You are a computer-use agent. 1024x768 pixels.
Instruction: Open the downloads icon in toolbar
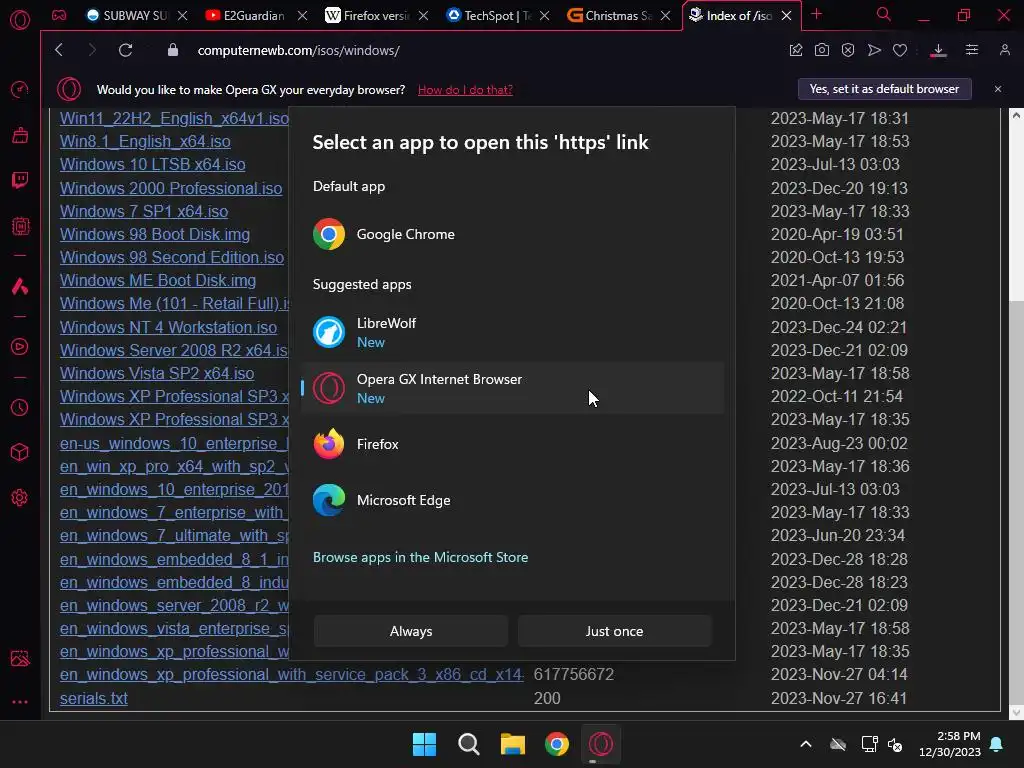pyautogui.click(x=938, y=50)
